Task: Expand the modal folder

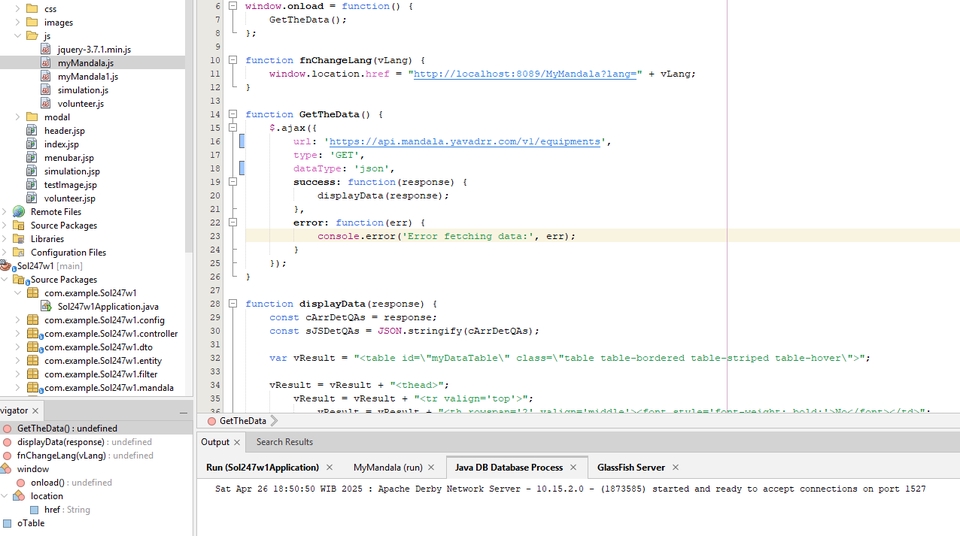Action: 18,116
